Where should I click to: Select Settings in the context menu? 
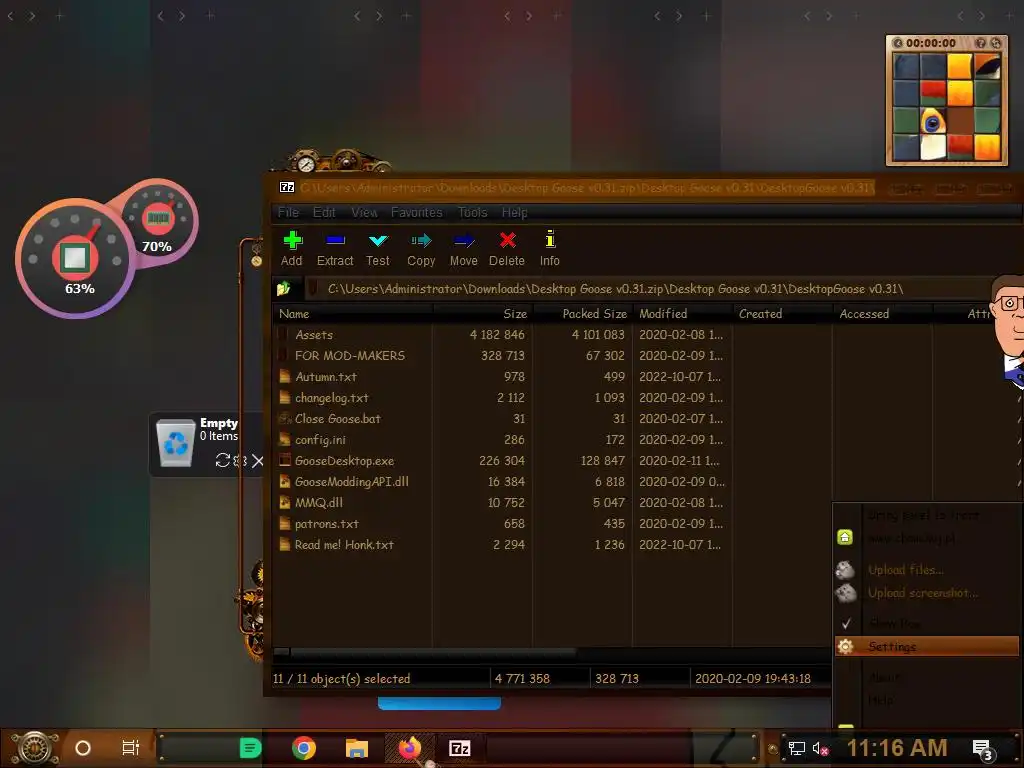[x=927, y=647]
